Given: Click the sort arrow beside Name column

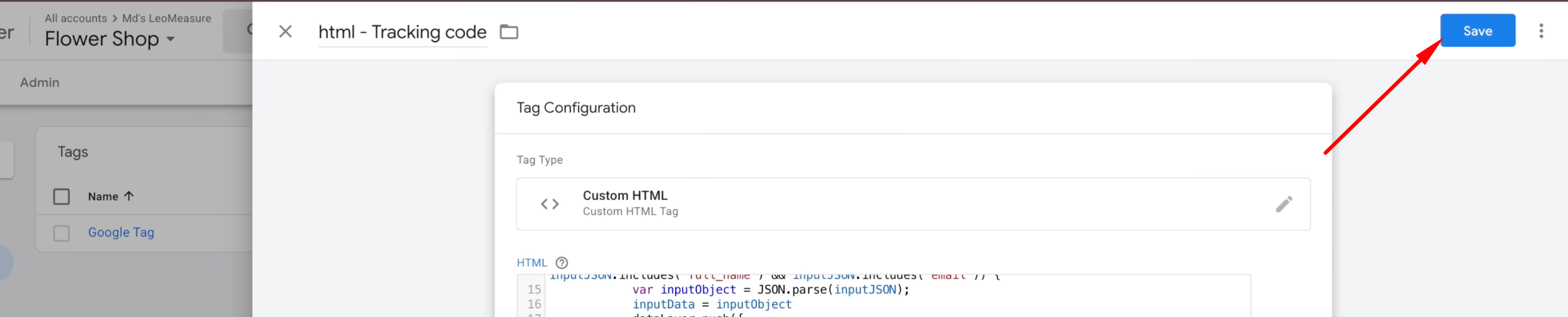Looking at the screenshot, I should coord(129,196).
